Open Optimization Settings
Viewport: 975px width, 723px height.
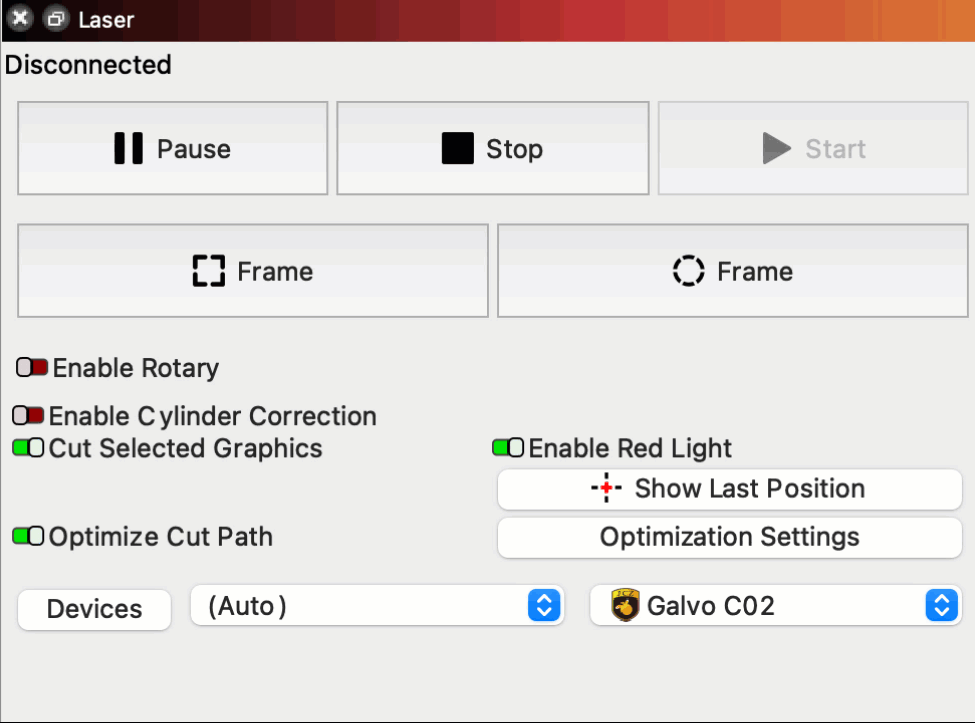tap(729, 537)
